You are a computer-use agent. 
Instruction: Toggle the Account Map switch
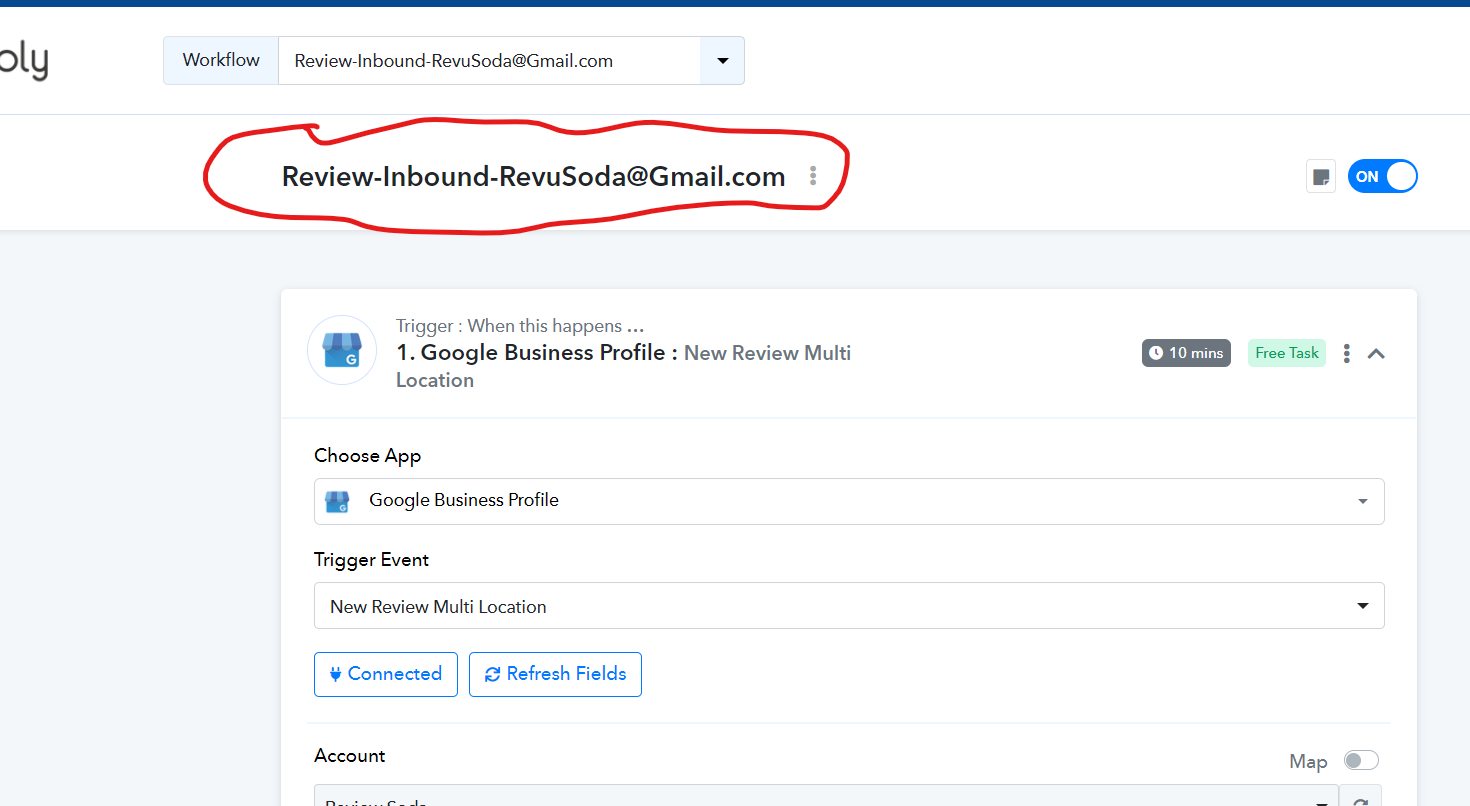coord(1361,761)
